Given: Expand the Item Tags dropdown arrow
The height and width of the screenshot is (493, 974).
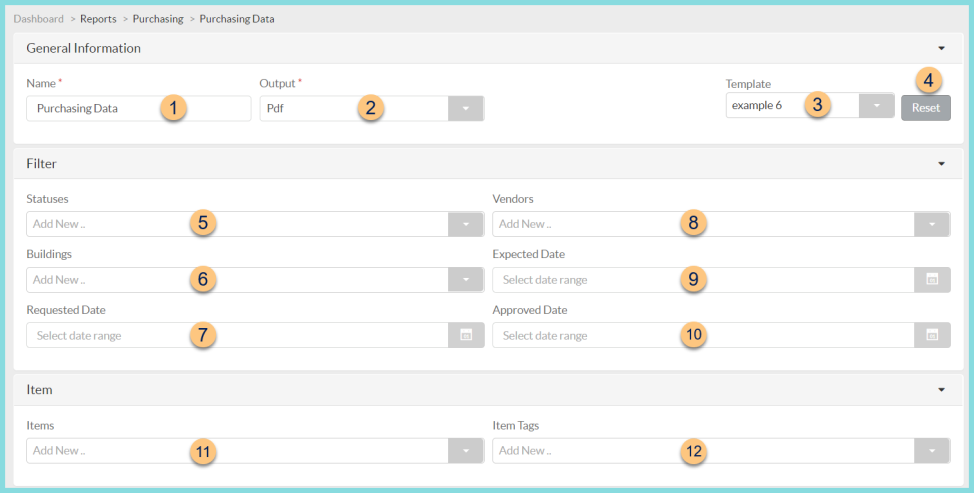Looking at the screenshot, I should click(x=932, y=451).
